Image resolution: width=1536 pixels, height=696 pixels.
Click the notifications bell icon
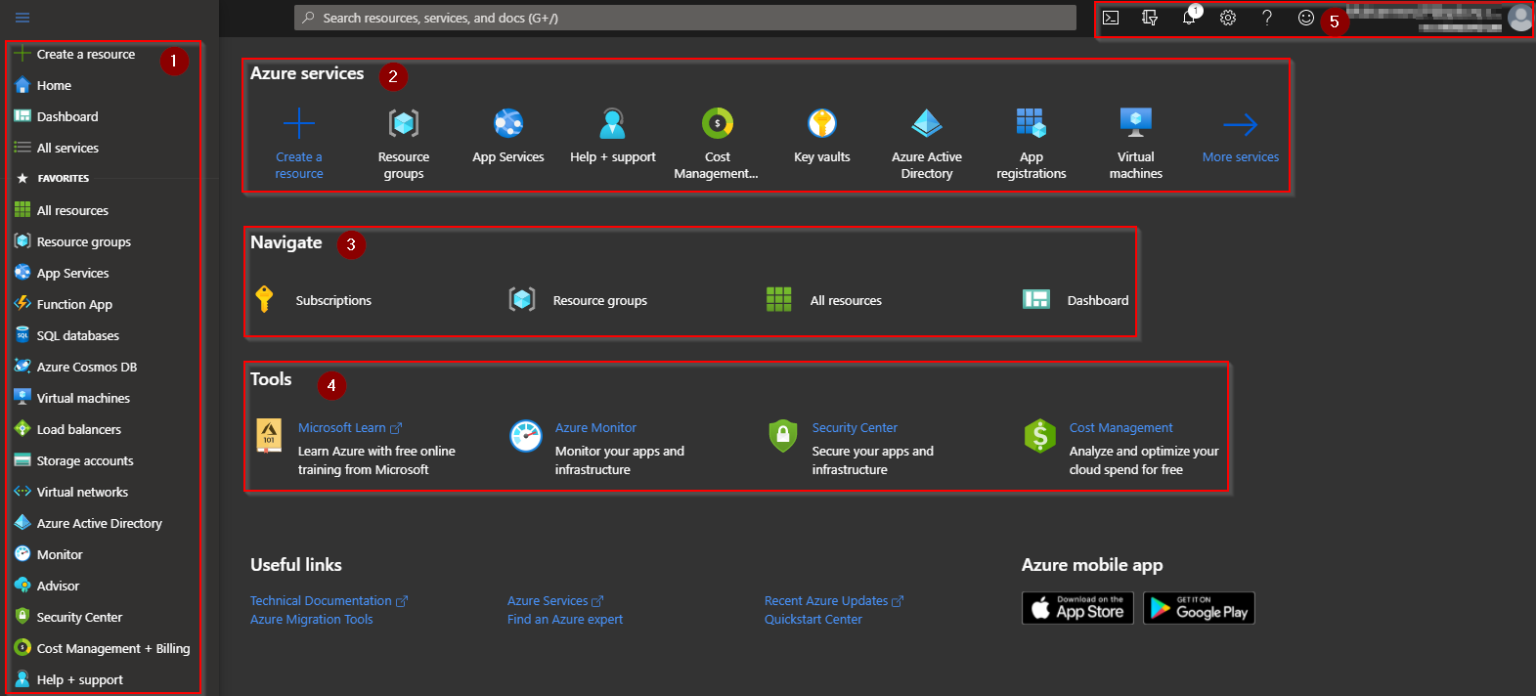[x=1188, y=18]
